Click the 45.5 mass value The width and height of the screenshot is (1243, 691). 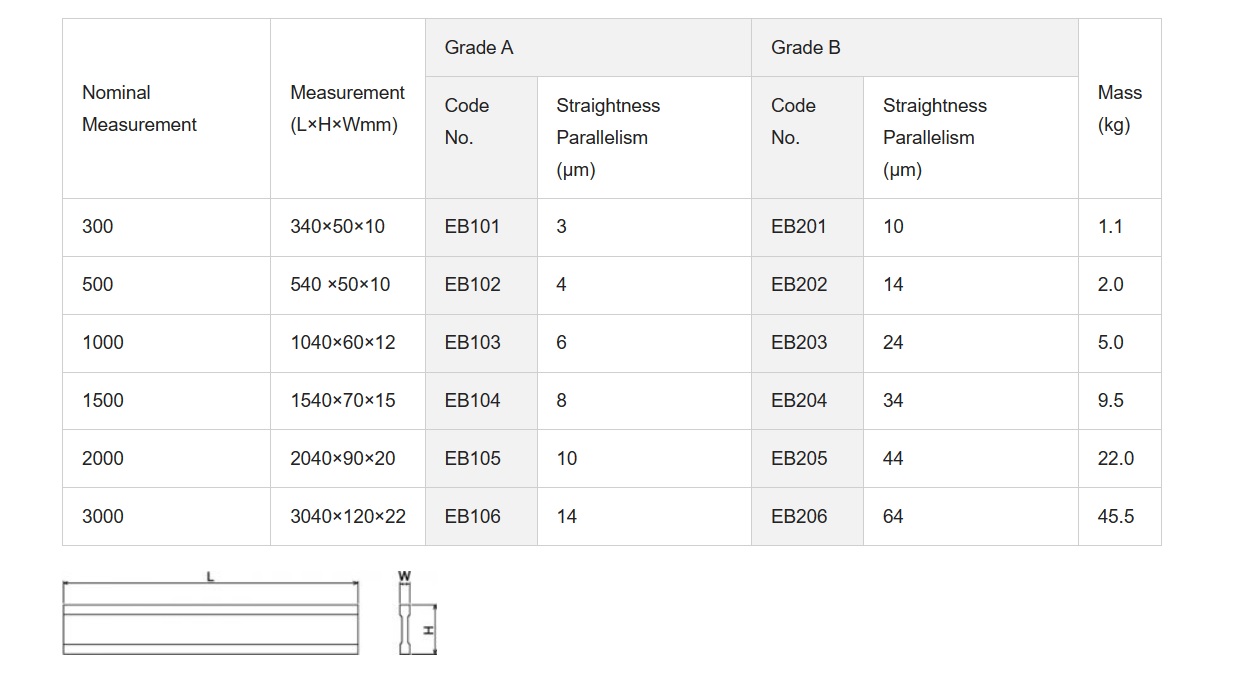1115,516
